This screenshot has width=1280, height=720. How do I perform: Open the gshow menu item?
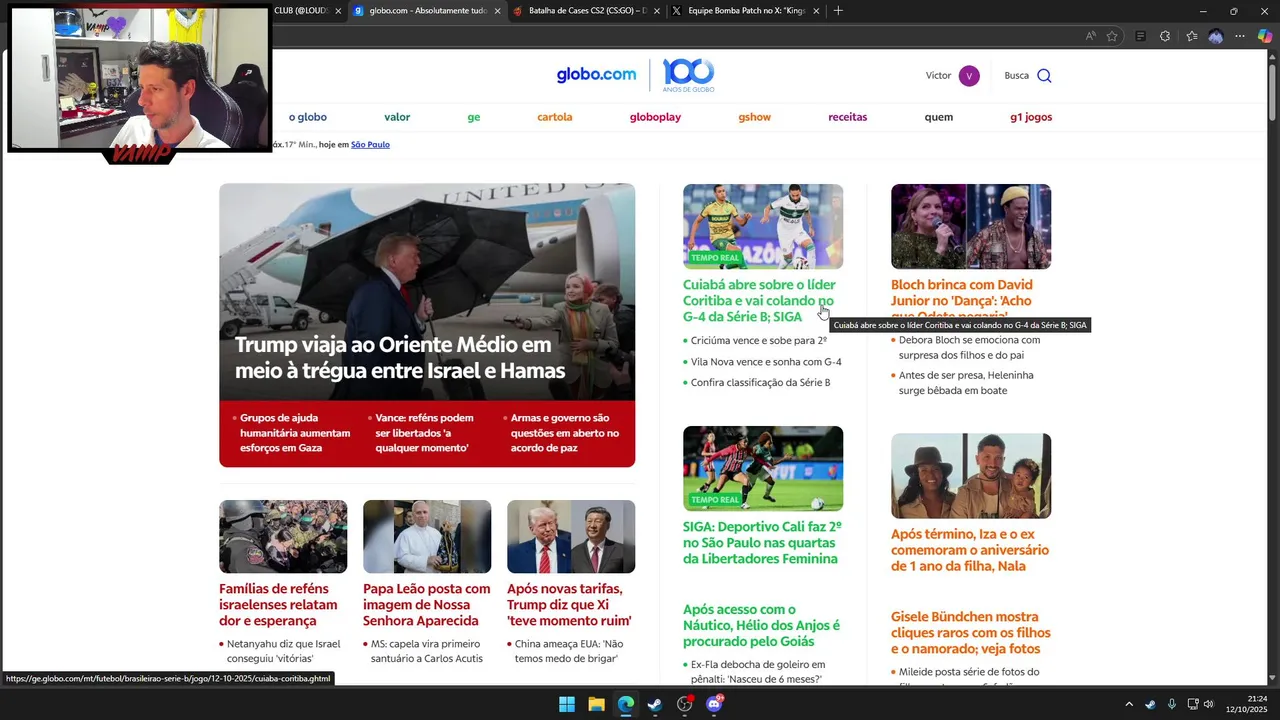[x=755, y=117]
